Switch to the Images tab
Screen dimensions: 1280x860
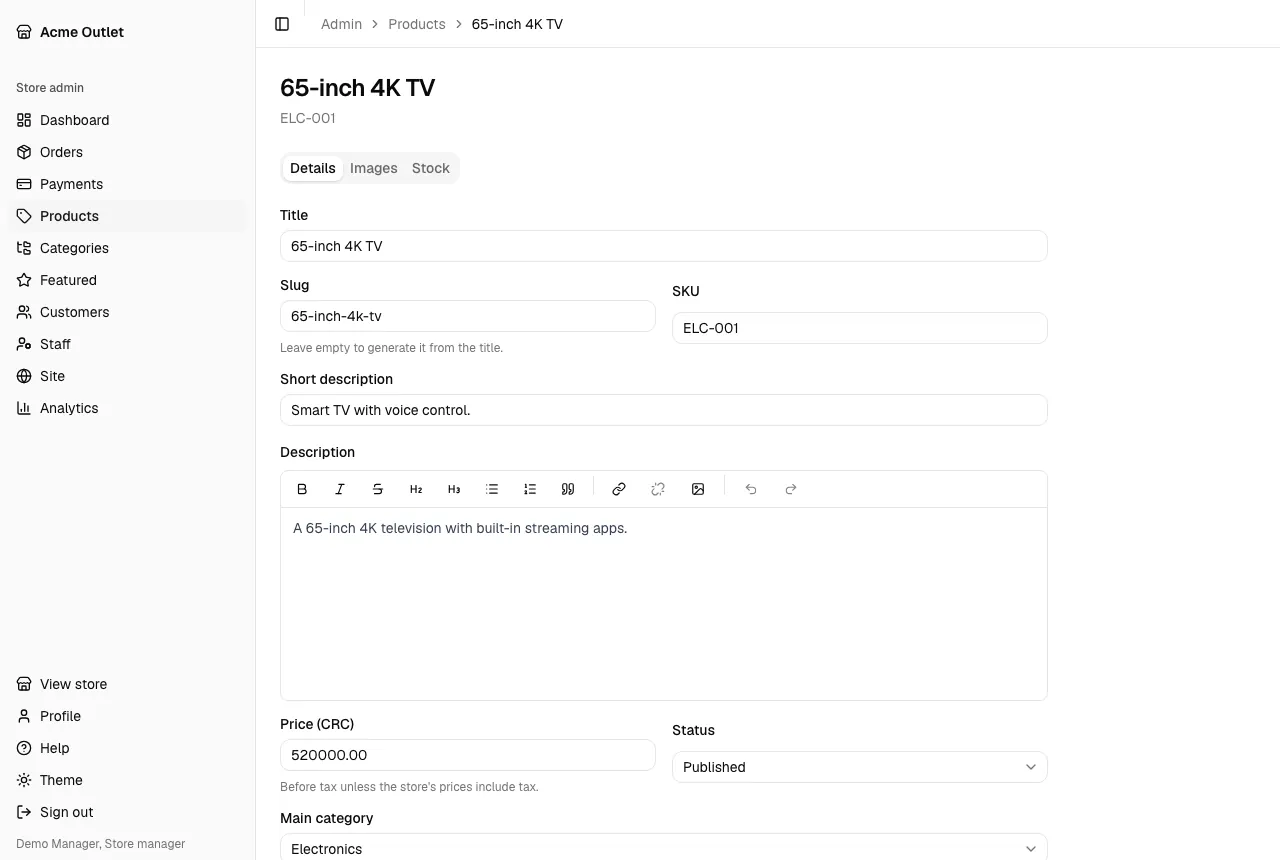pyautogui.click(x=374, y=168)
